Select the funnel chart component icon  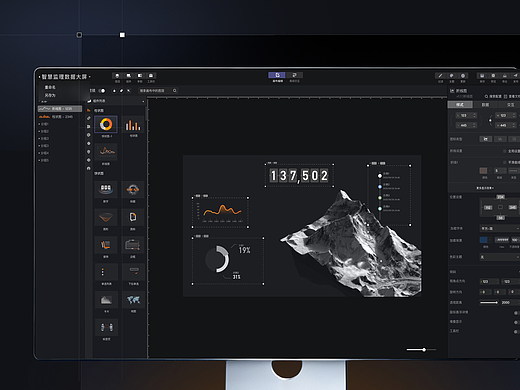point(106,217)
